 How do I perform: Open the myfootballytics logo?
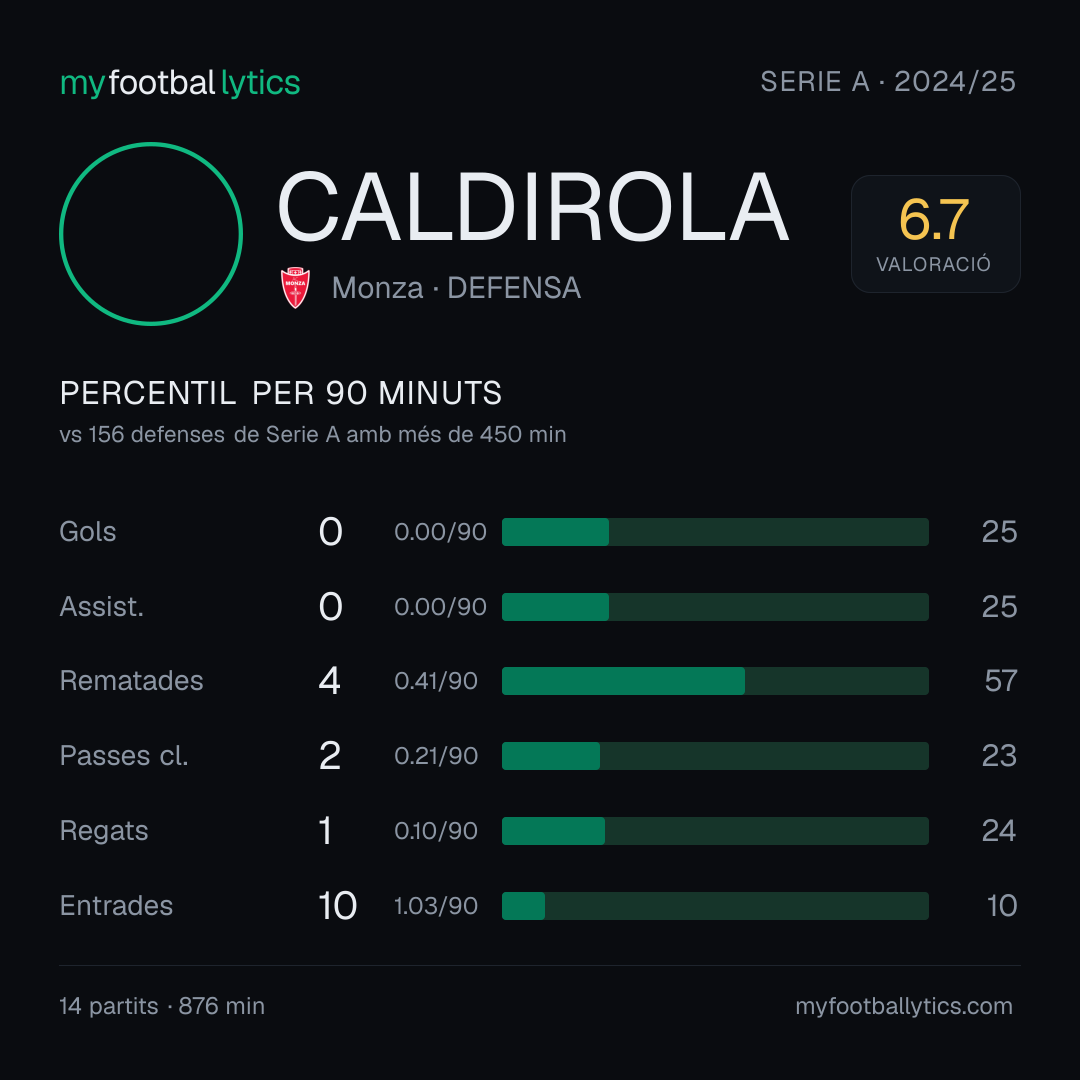[x=180, y=83]
